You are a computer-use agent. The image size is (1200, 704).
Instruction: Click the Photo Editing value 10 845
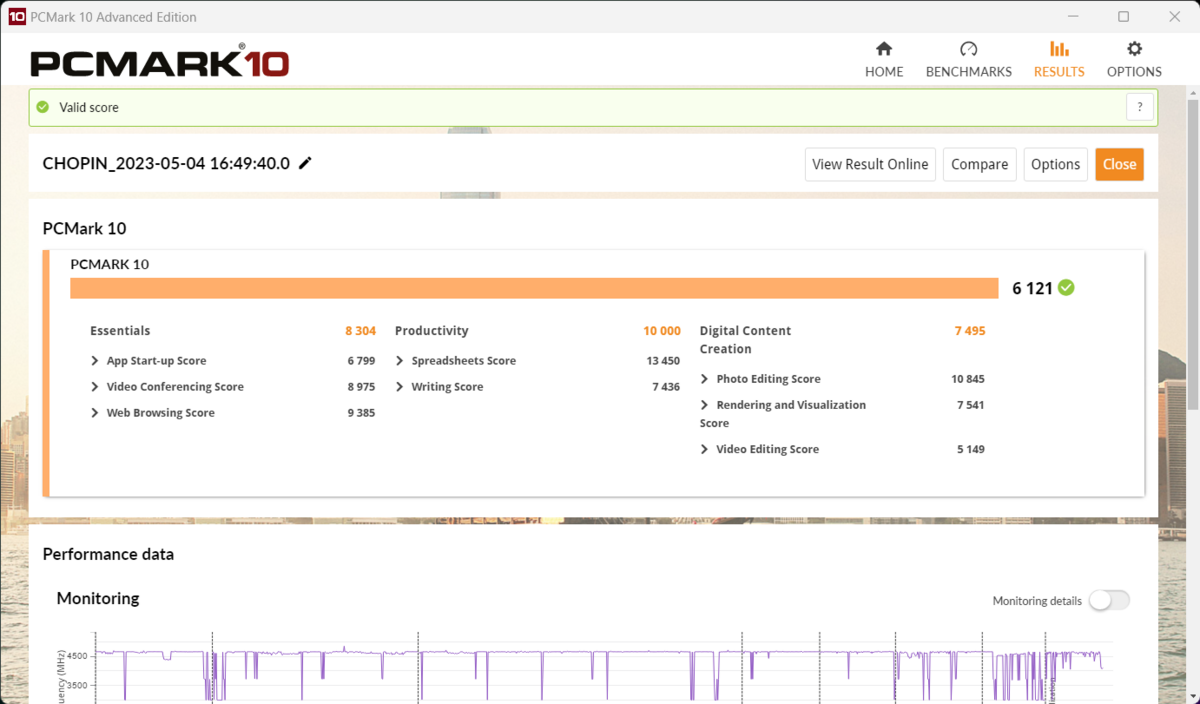[968, 379]
